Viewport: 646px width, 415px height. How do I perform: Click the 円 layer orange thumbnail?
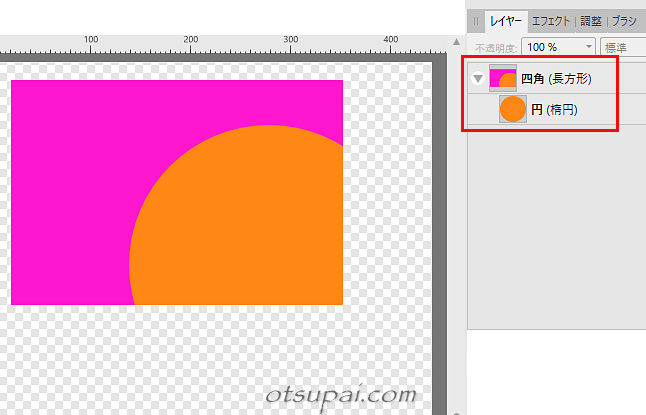pos(513,109)
